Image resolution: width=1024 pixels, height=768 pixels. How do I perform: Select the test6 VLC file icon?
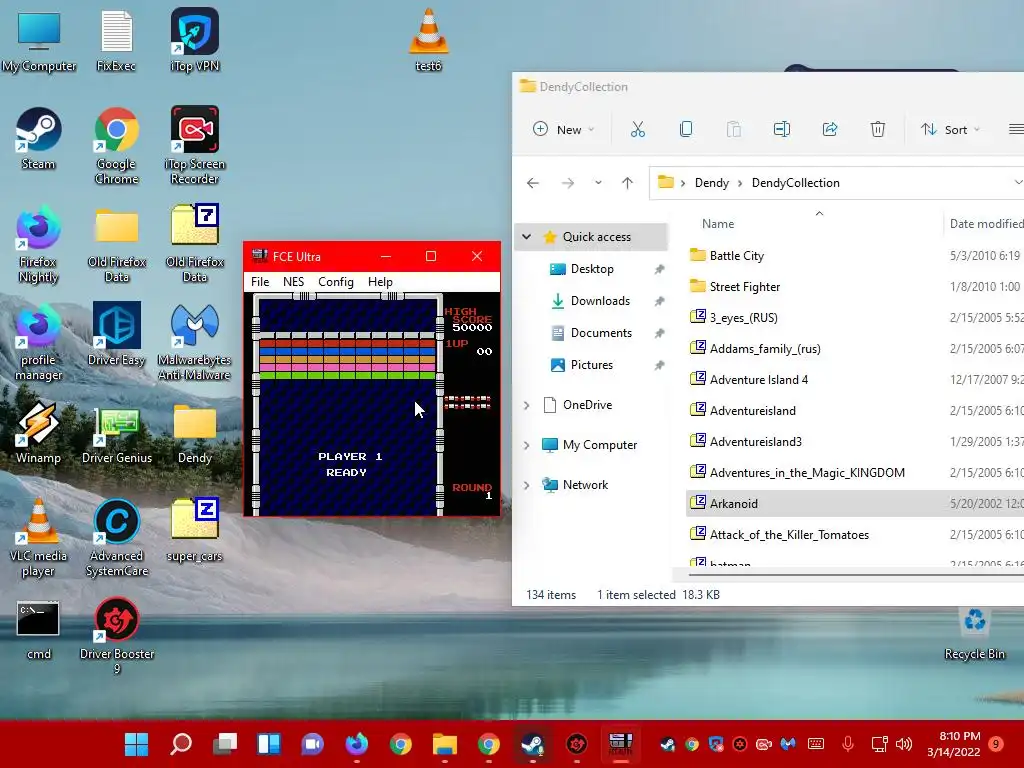pyautogui.click(x=428, y=40)
